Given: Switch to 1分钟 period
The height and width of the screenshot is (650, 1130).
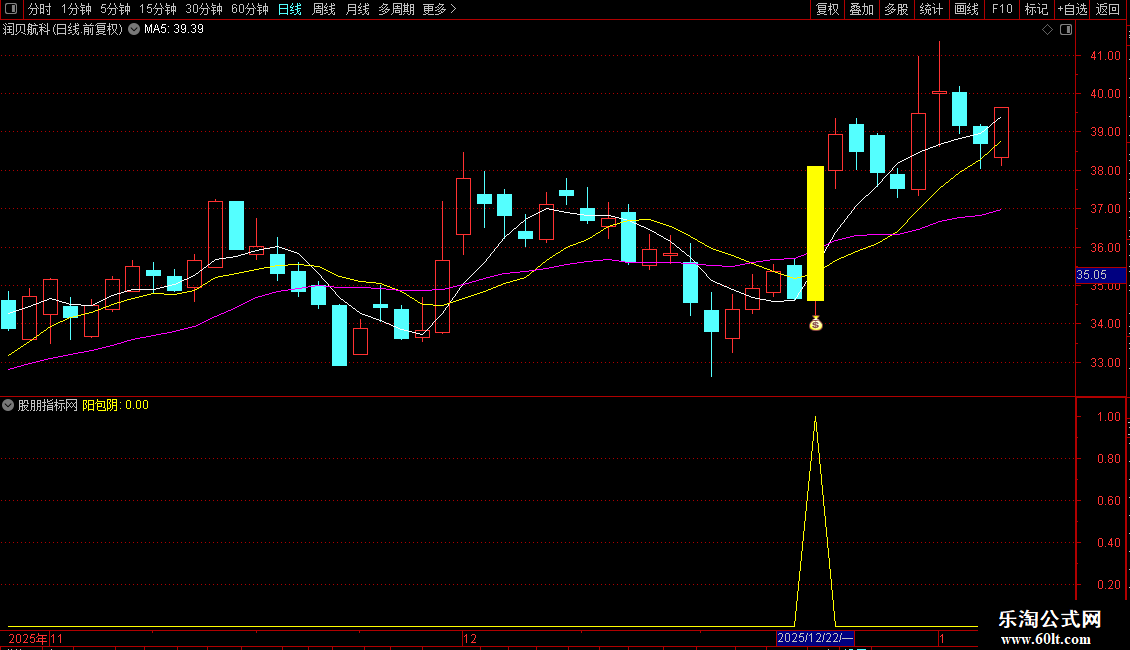Looking at the screenshot, I should point(76,9).
